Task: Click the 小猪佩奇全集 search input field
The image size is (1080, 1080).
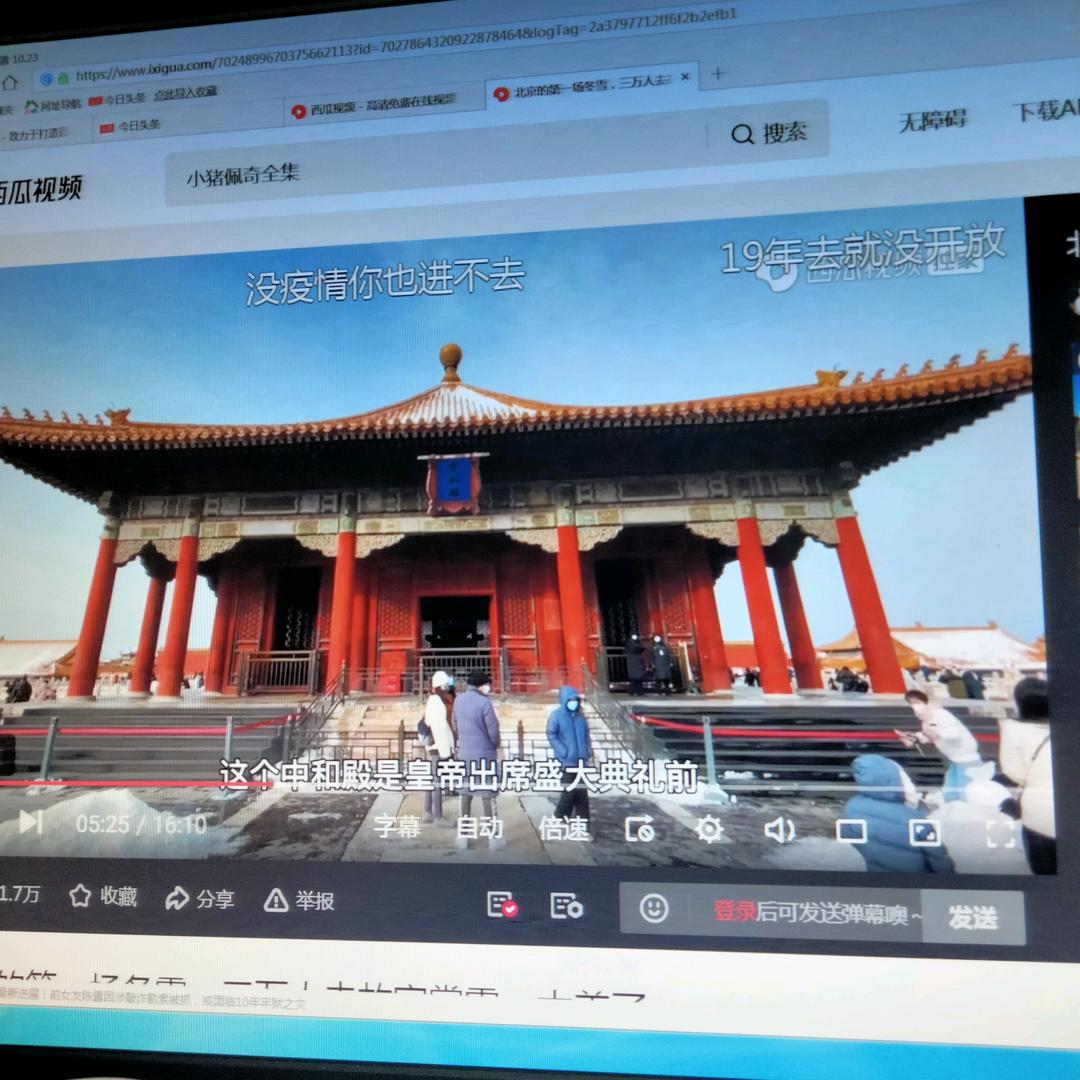Action: pyautogui.click(x=430, y=170)
